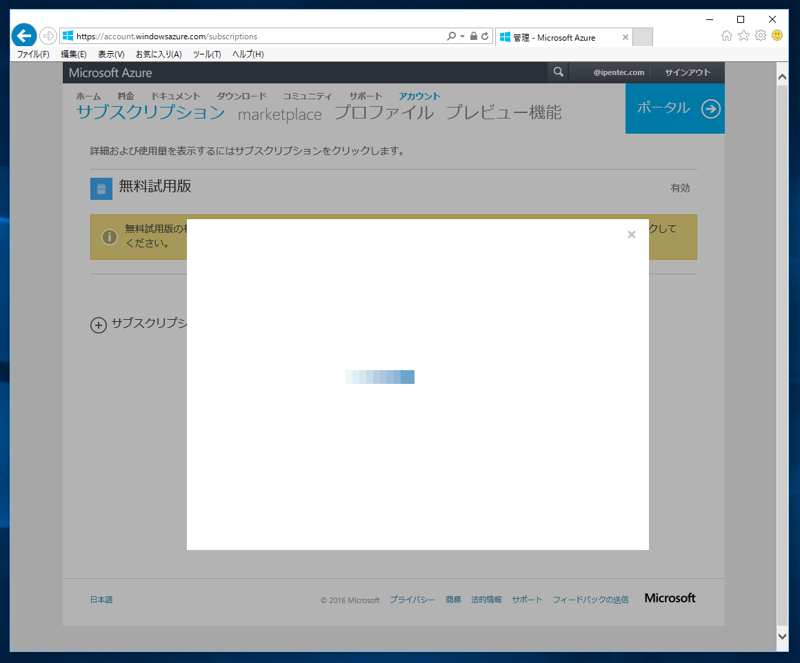Select the プレビュー機能 tab heading
800x663 pixels.
504,112
